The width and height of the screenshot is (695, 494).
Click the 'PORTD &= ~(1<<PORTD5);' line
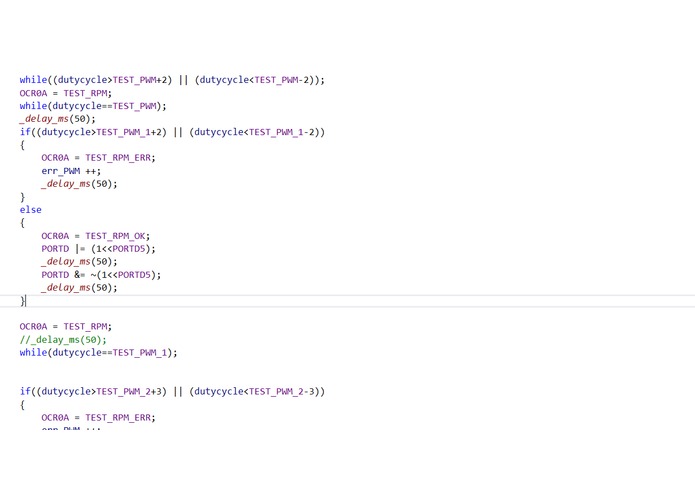pyautogui.click(x=101, y=275)
